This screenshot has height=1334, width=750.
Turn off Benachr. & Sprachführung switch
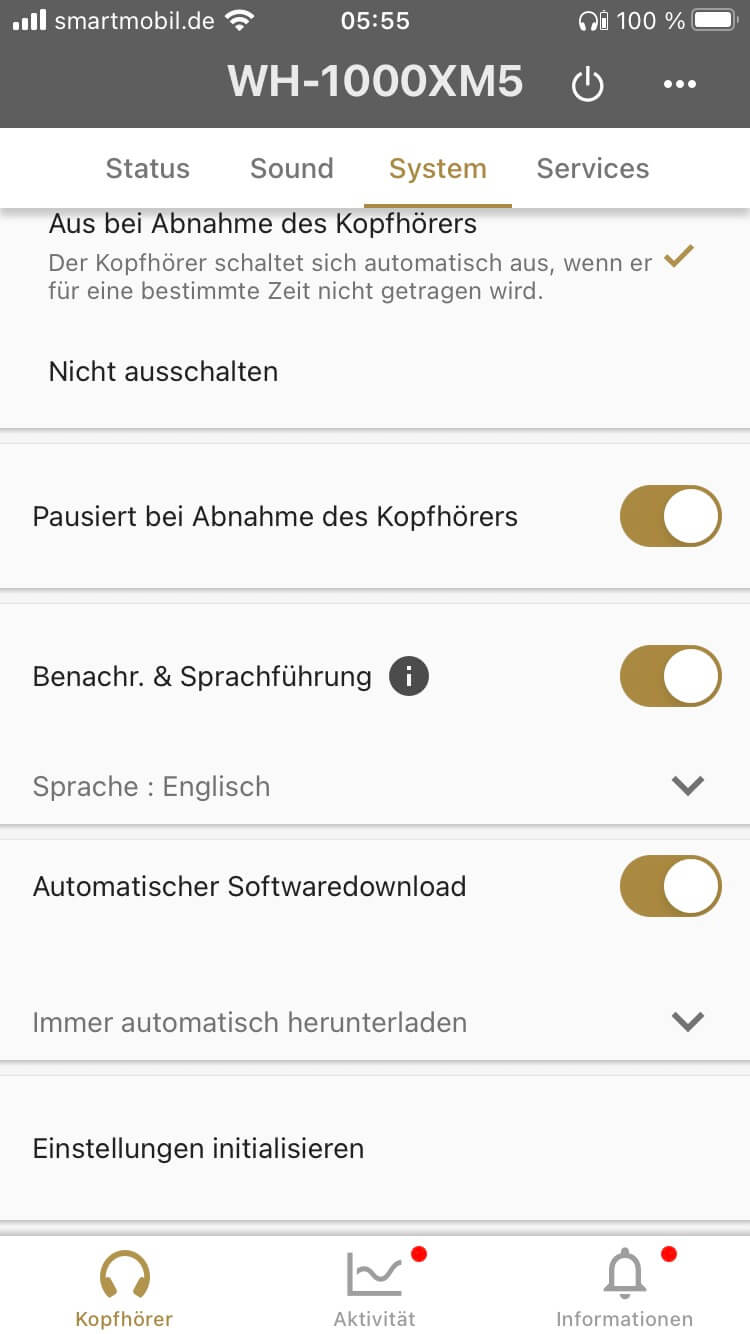click(670, 677)
